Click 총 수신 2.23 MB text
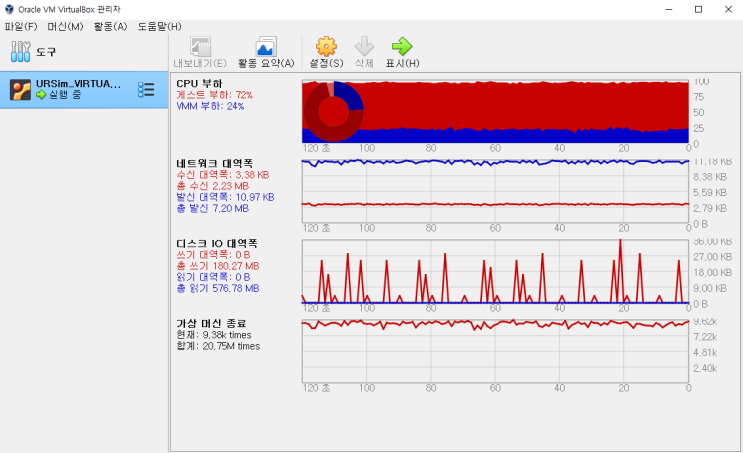 212,186
